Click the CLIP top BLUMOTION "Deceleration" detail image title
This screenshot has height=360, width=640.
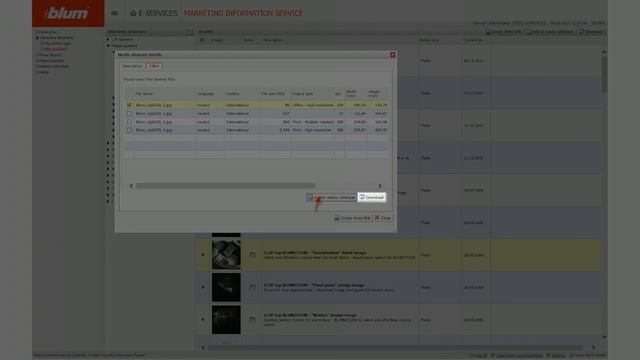click(315, 253)
